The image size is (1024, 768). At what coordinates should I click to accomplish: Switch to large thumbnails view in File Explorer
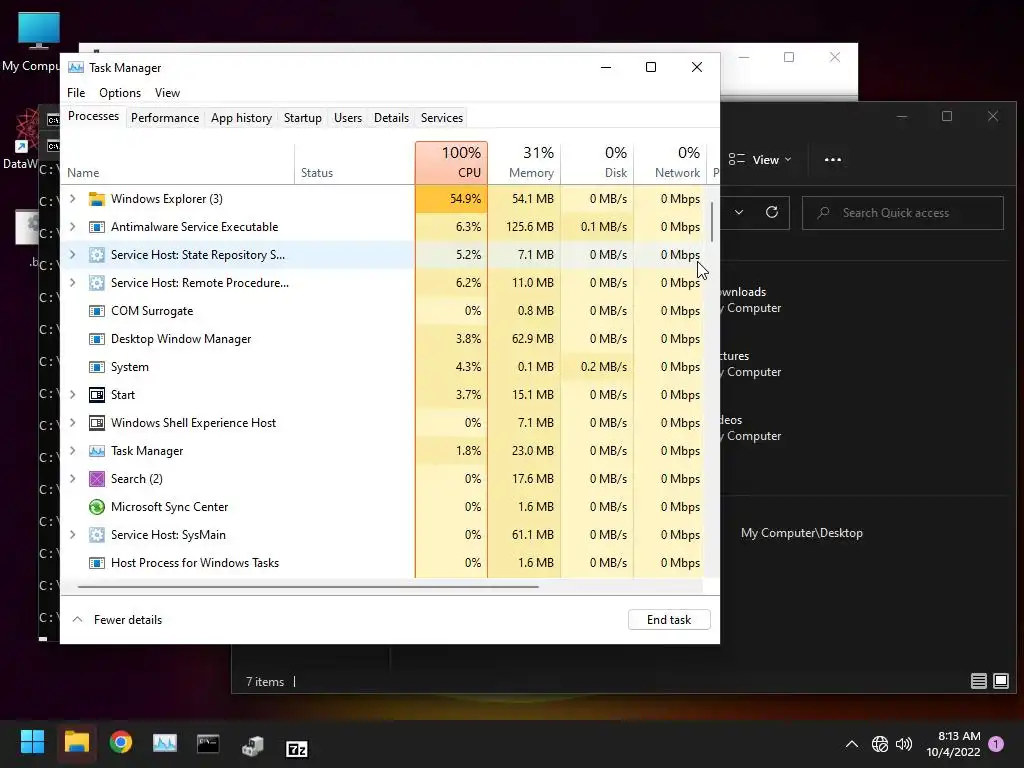tap(1001, 682)
